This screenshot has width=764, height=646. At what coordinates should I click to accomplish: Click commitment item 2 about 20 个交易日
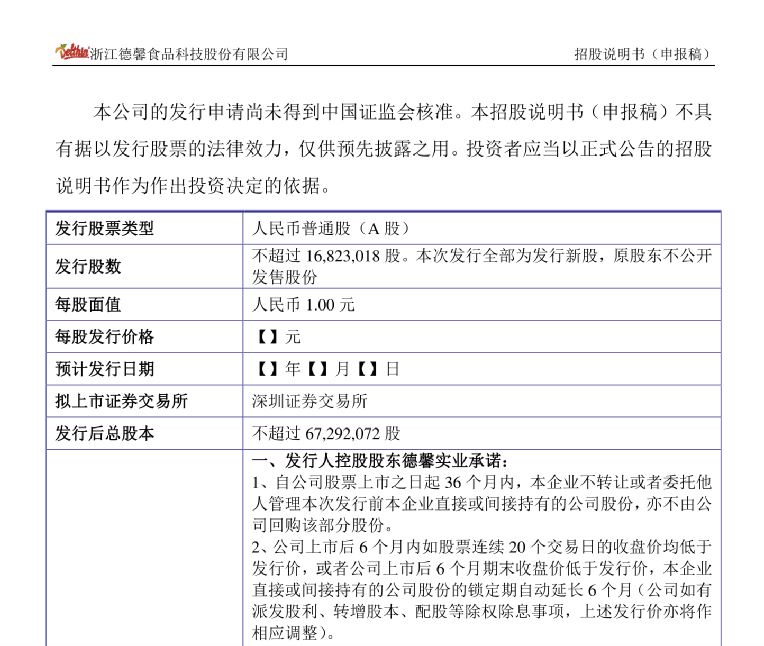click(481, 590)
